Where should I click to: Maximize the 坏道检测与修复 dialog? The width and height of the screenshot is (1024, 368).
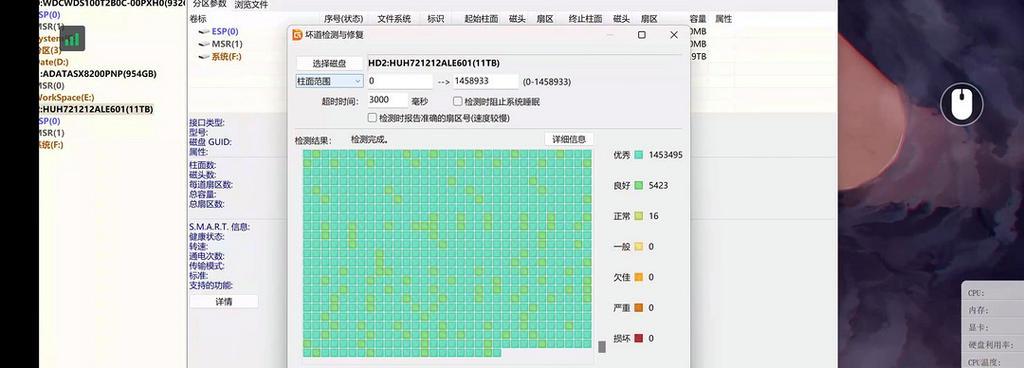(641, 35)
